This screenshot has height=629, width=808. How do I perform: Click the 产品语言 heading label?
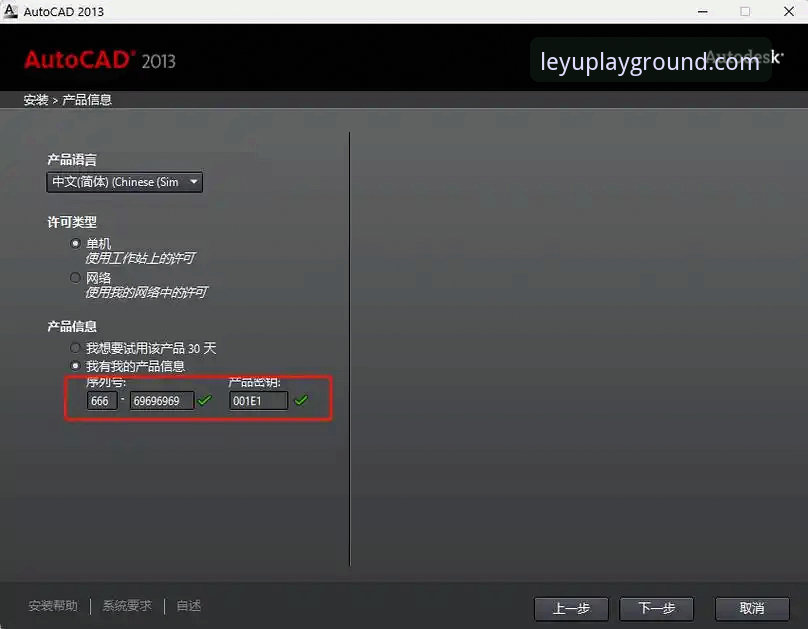click(x=72, y=160)
